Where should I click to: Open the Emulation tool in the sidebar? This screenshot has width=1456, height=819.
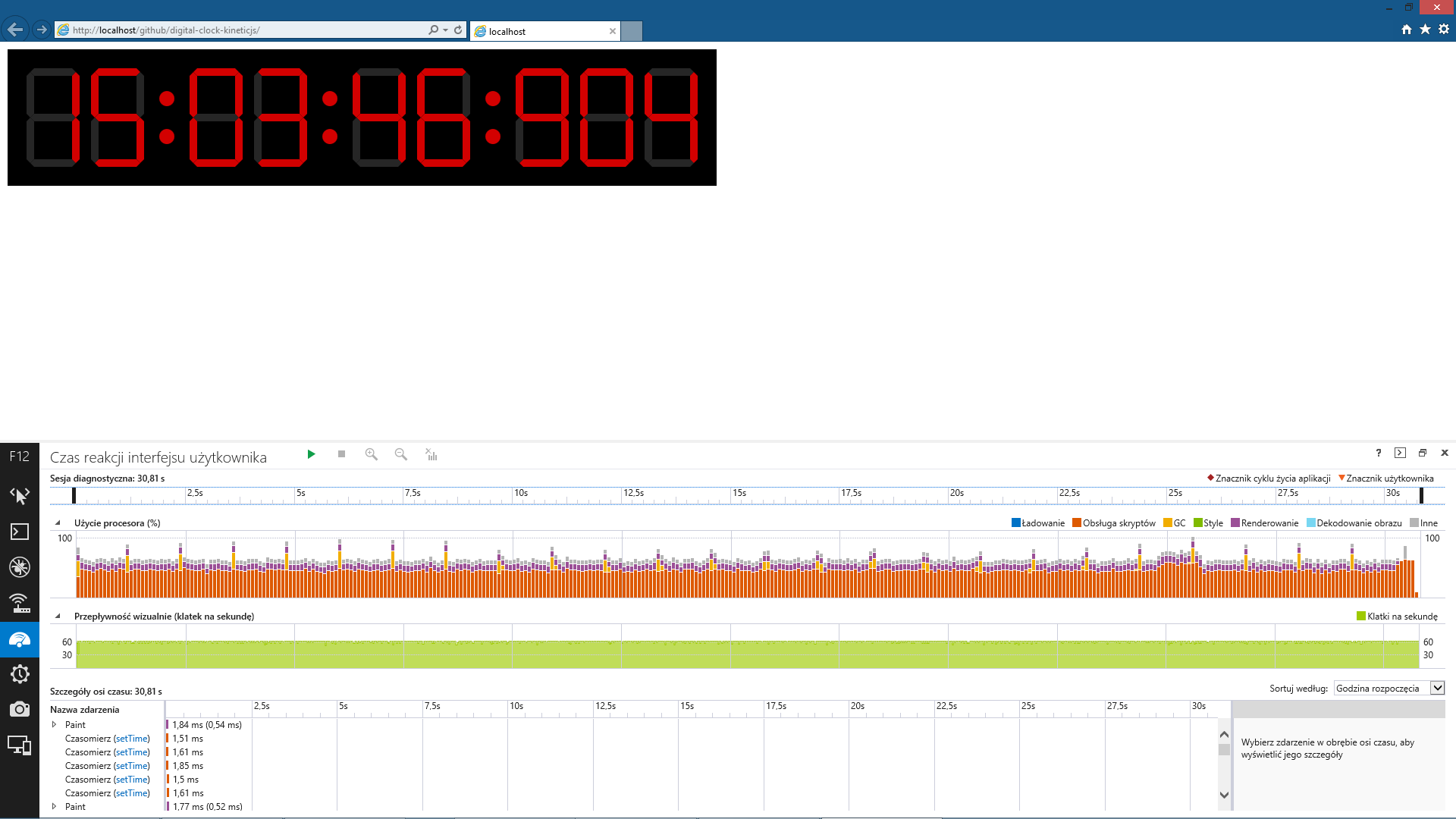(20, 745)
